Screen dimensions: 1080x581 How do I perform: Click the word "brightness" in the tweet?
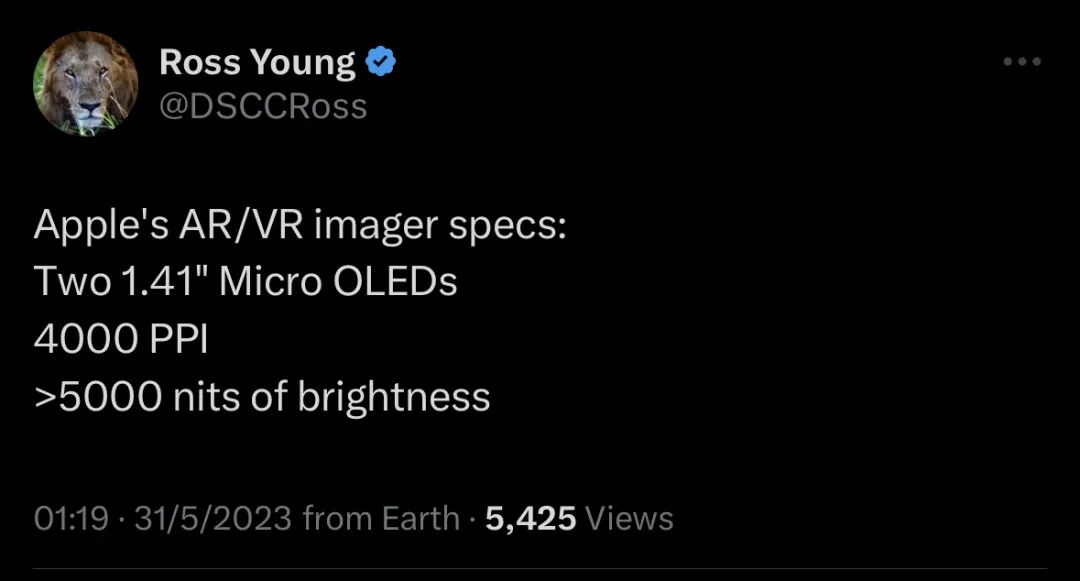394,397
